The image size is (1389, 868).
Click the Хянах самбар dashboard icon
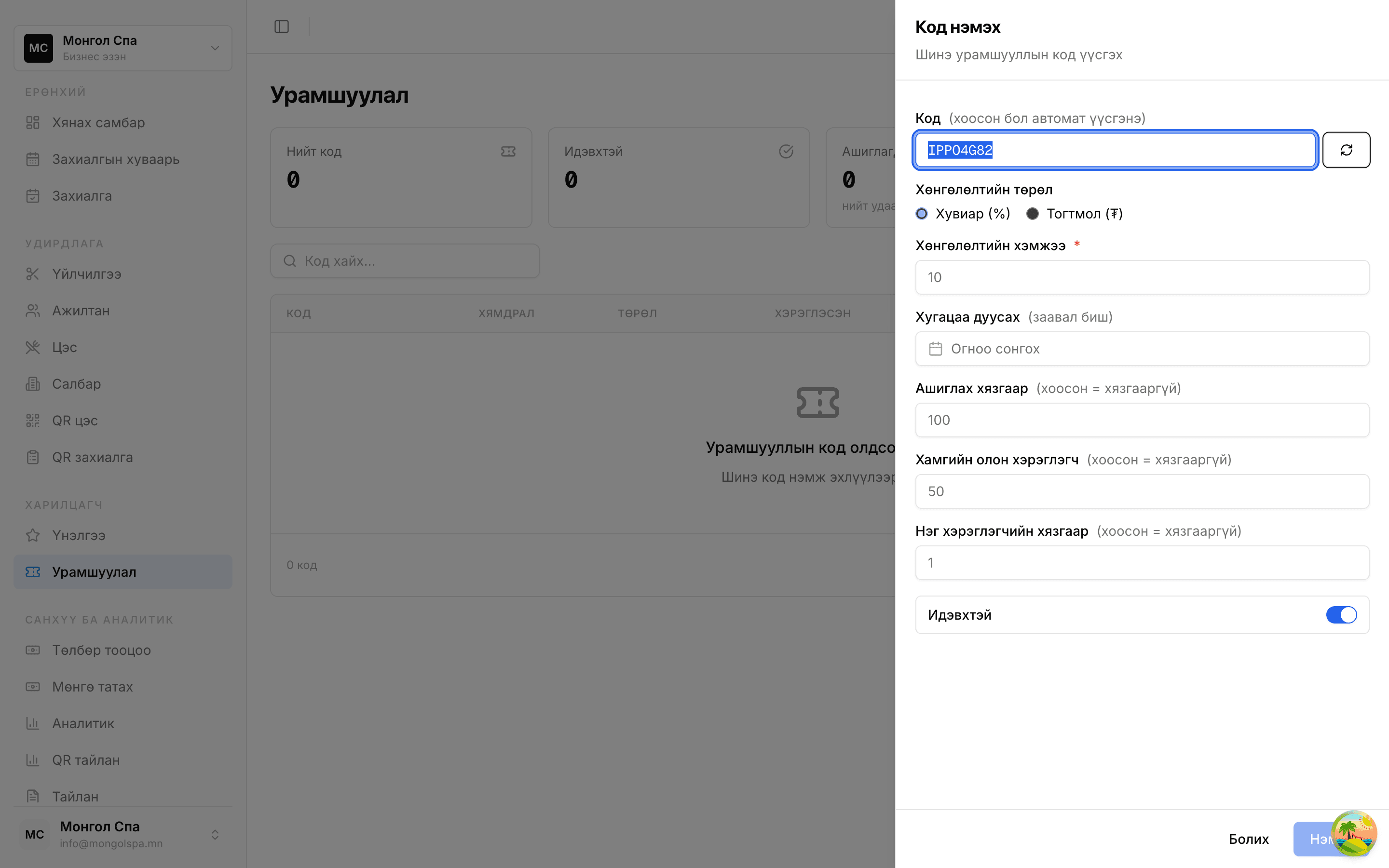33,122
